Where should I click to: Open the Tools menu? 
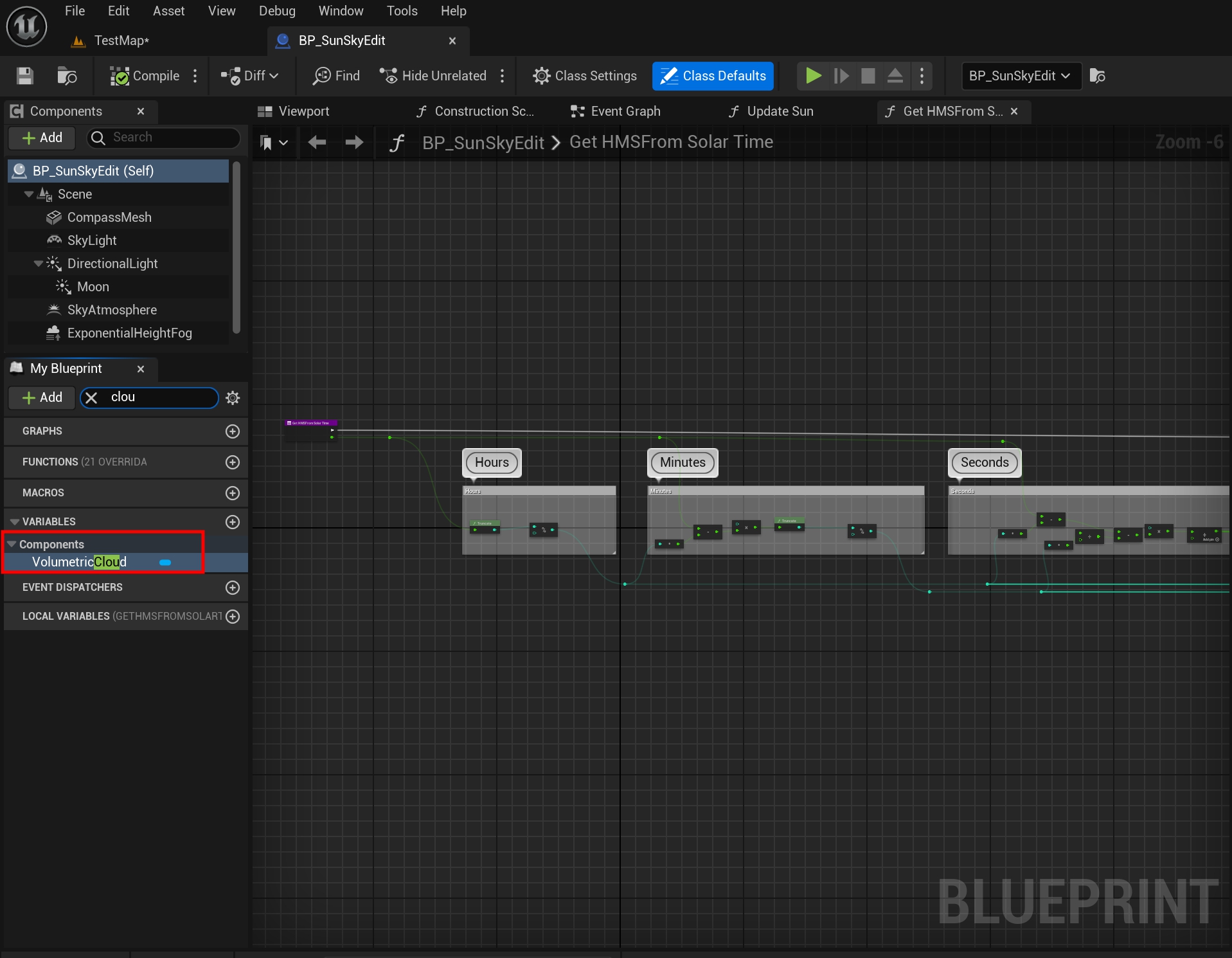coord(402,11)
